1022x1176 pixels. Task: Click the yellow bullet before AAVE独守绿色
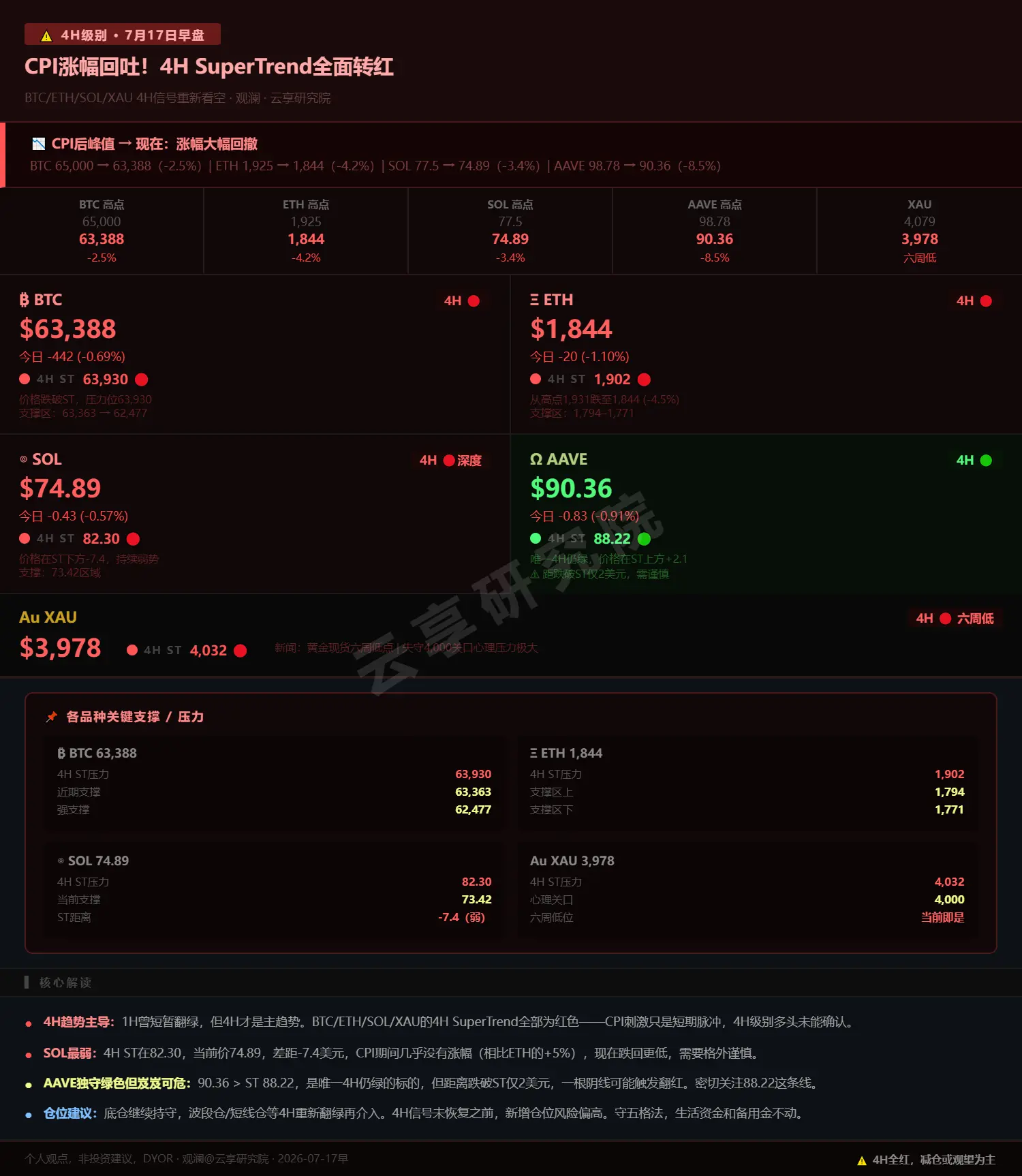(29, 1085)
